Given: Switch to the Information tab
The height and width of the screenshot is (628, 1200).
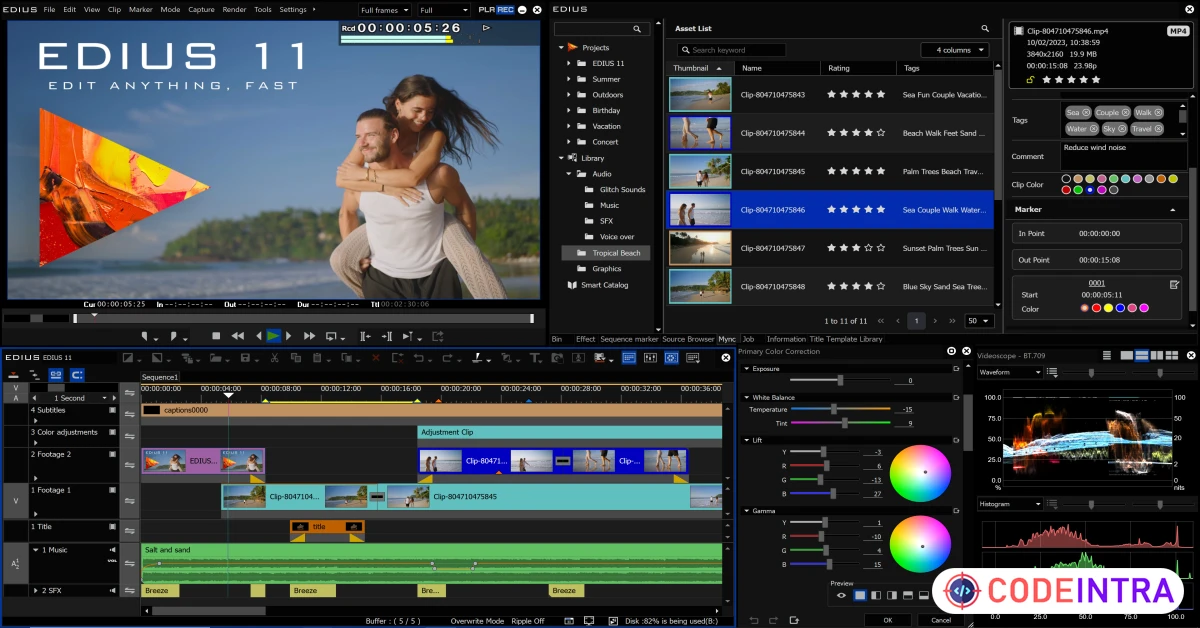Looking at the screenshot, I should (x=786, y=339).
